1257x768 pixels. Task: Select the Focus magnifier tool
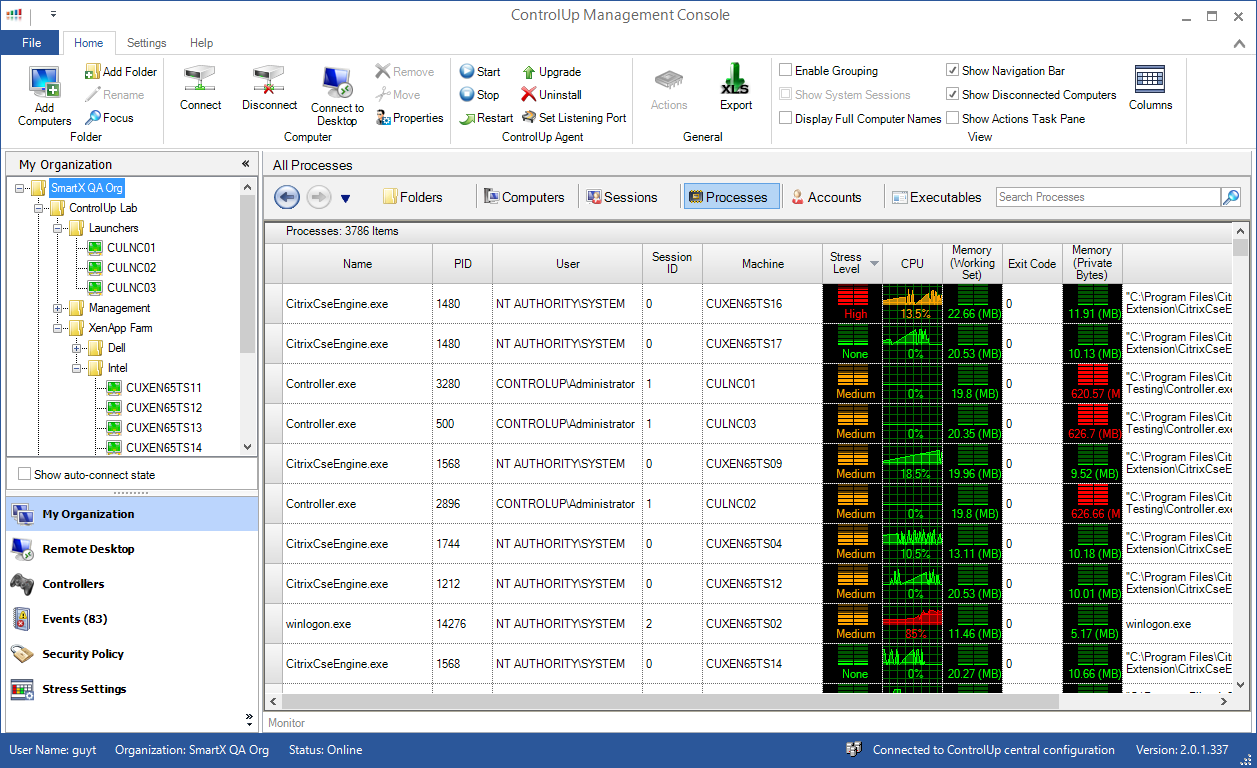[x=109, y=118]
